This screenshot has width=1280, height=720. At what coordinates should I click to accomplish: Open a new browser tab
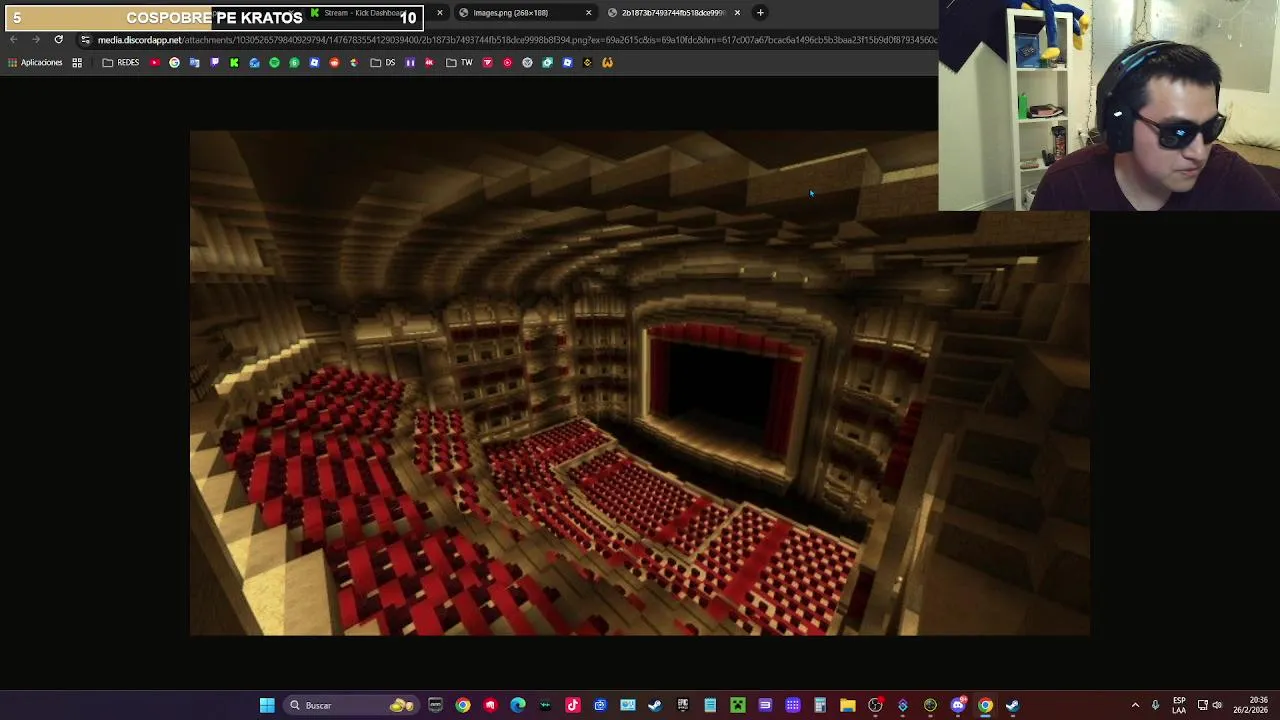(x=760, y=13)
